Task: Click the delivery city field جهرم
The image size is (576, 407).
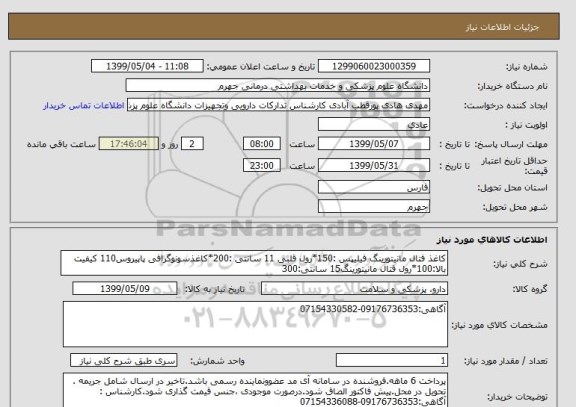Action: [374, 206]
